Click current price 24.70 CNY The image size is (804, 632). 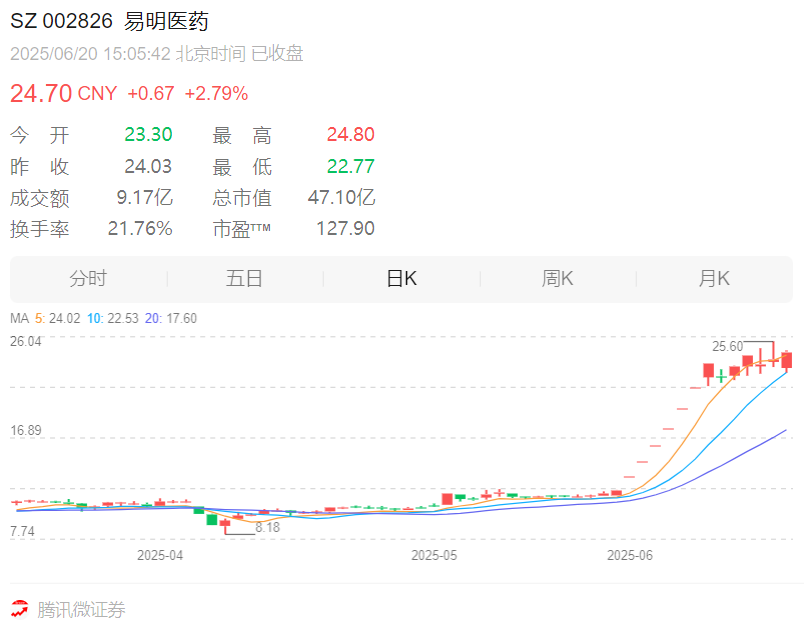[x=64, y=93]
